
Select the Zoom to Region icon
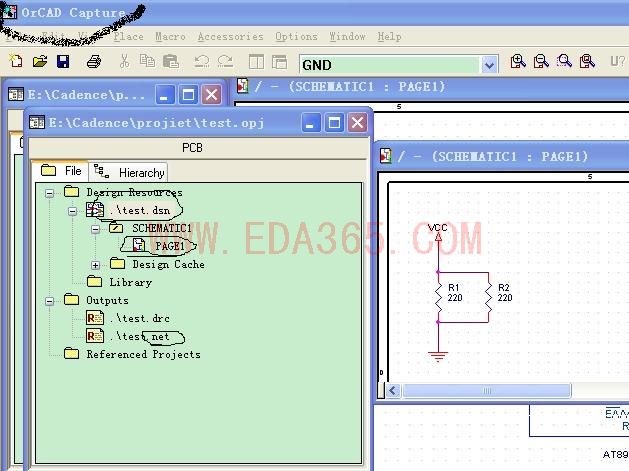coord(564,61)
